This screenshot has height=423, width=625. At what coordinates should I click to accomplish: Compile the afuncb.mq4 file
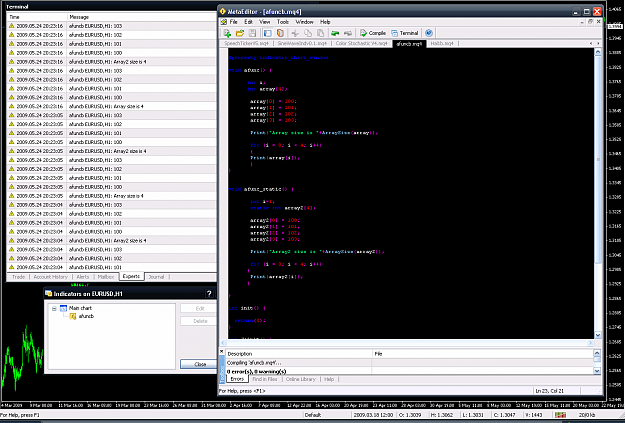click(373, 33)
